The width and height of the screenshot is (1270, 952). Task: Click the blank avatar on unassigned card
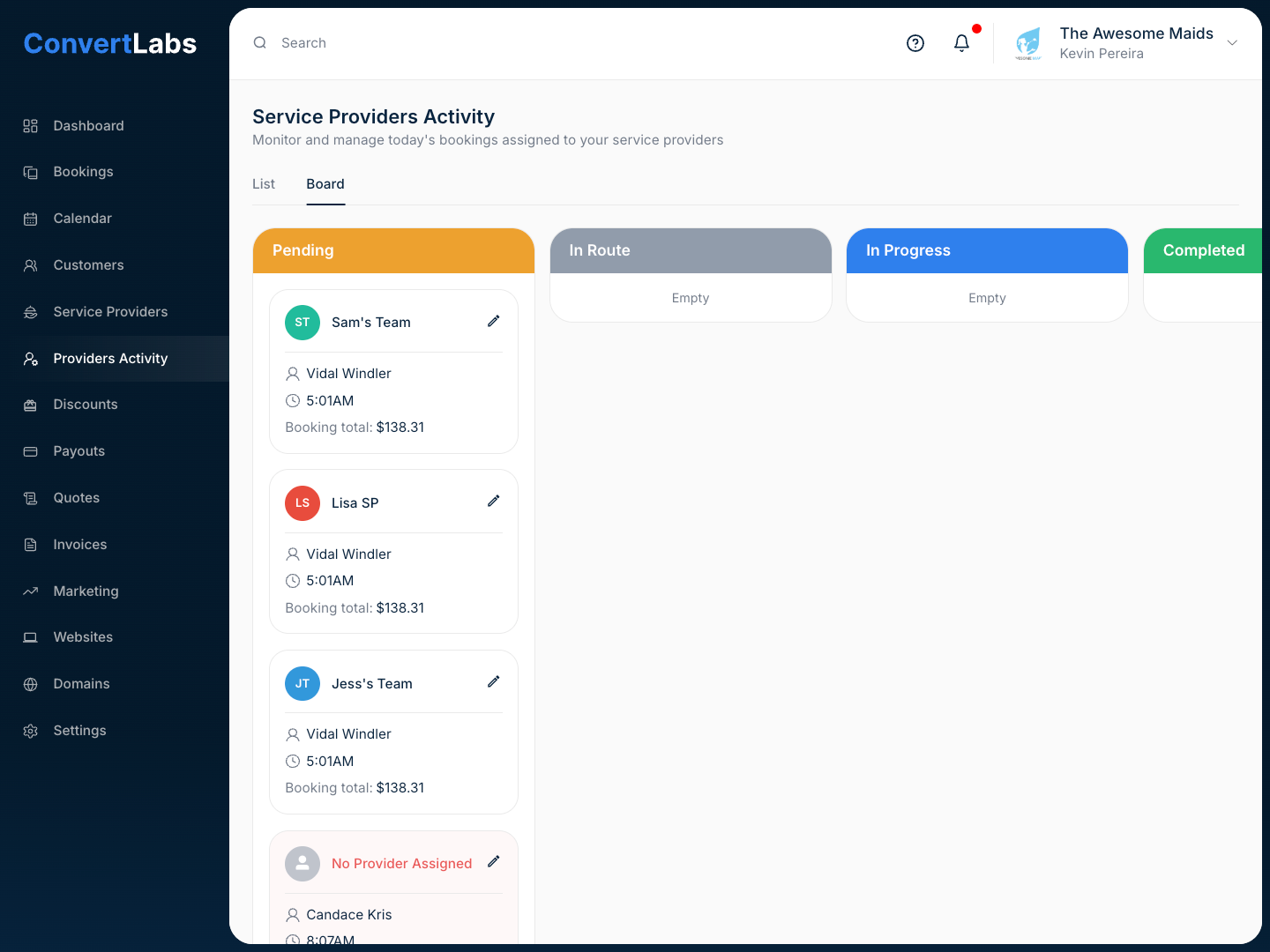pos(303,864)
